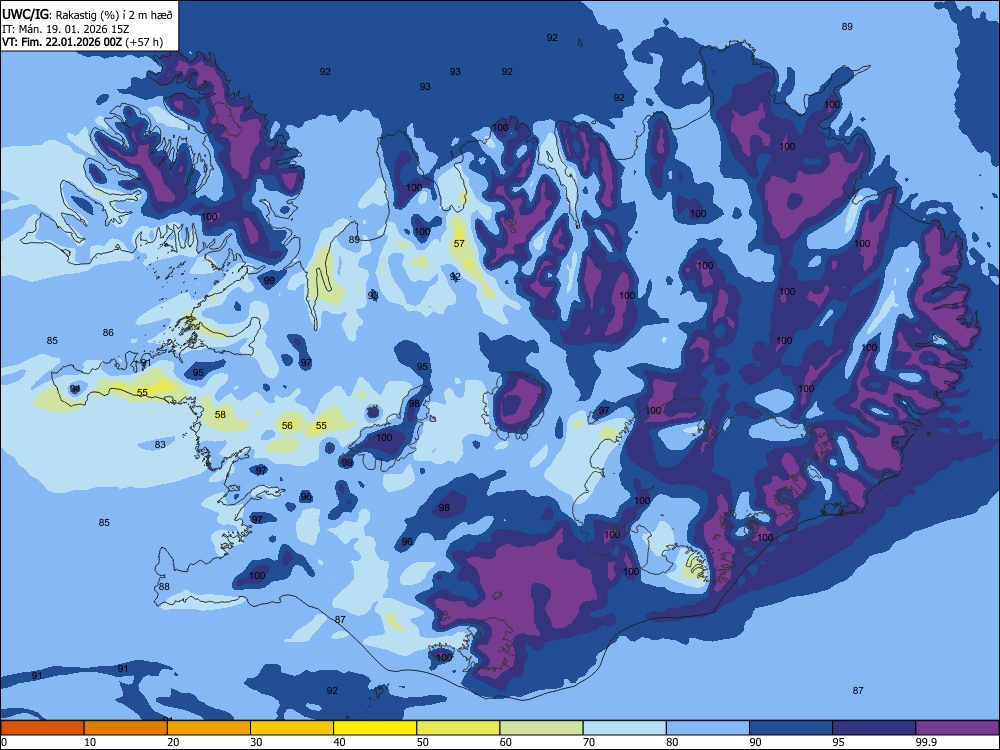Click the purple 99.9+ legend swatch
Screen dimensions: 1000x750
pyautogui.click(x=957, y=728)
